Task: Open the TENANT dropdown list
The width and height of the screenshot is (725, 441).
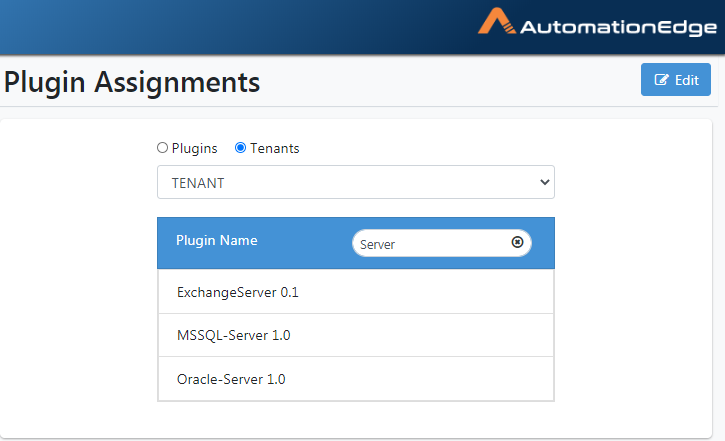Action: (x=356, y=182)
